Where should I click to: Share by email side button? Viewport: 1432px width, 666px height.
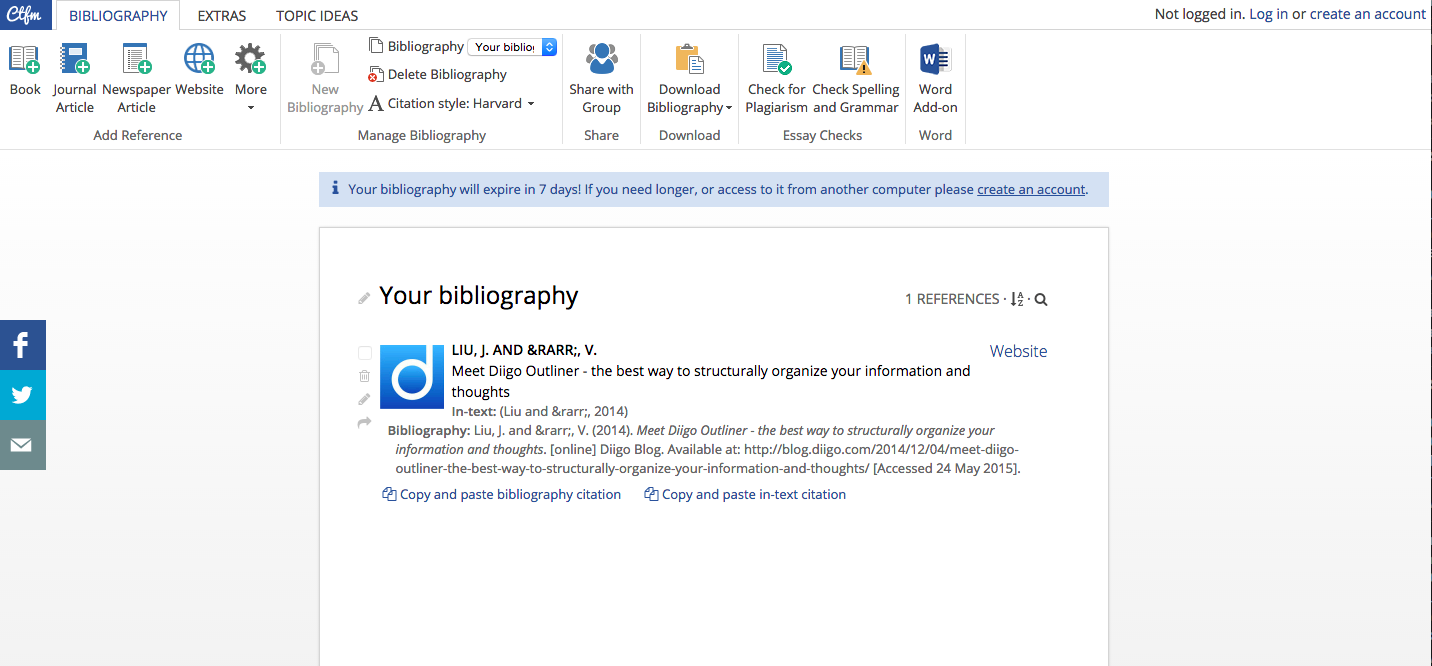23,445
